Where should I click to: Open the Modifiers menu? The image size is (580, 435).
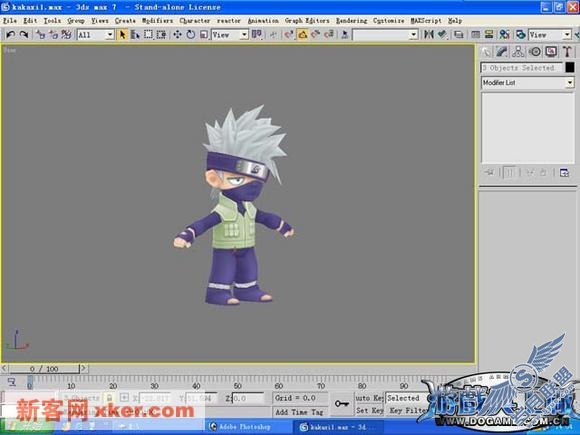pos(157,21)
